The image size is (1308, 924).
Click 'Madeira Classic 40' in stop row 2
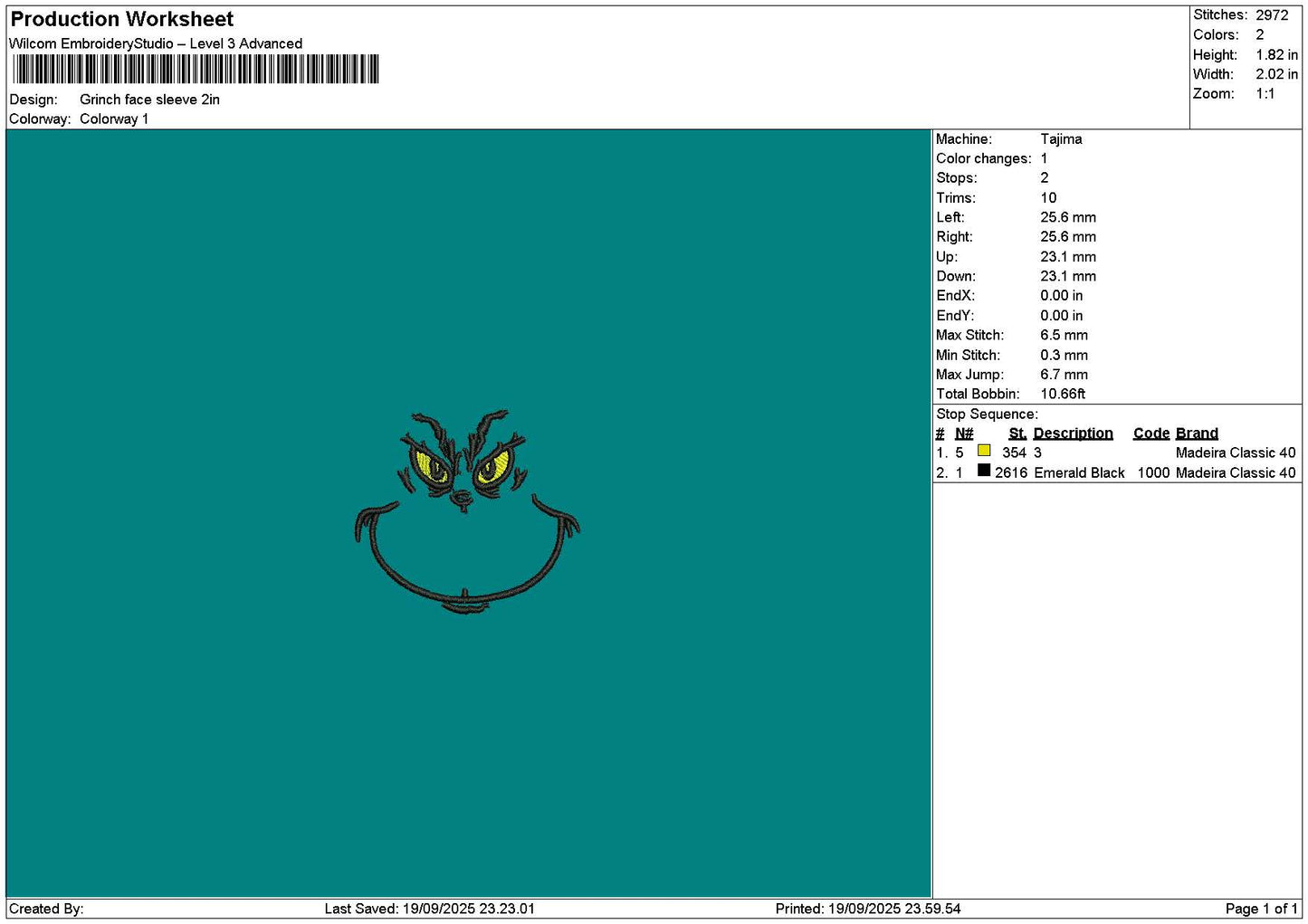pyautogui.click(x=1236, y=472)
